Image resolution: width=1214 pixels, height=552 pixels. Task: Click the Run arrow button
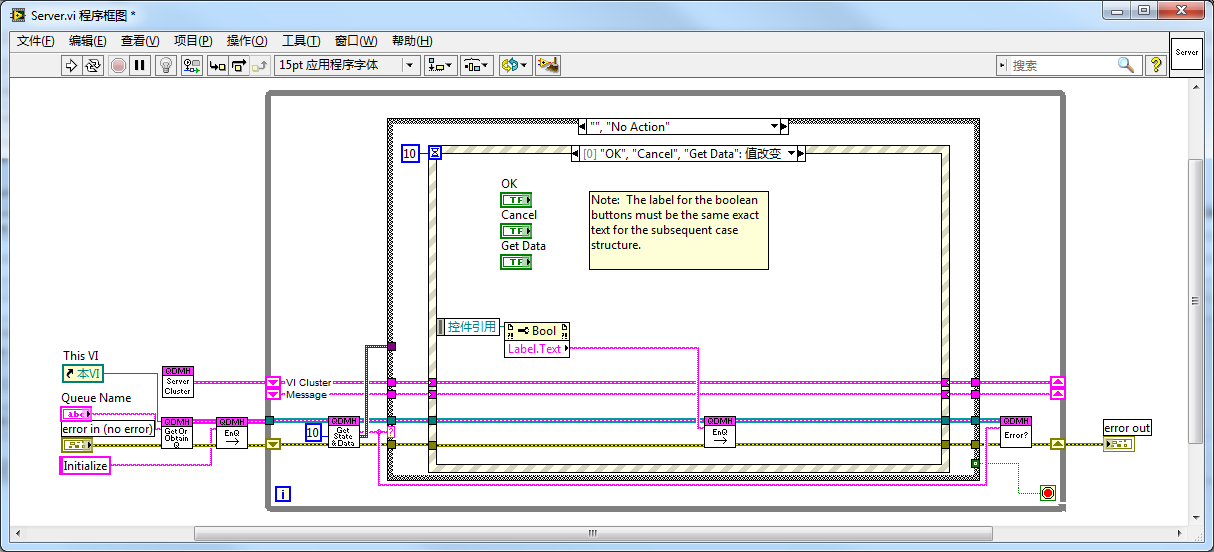click(71, 65)
